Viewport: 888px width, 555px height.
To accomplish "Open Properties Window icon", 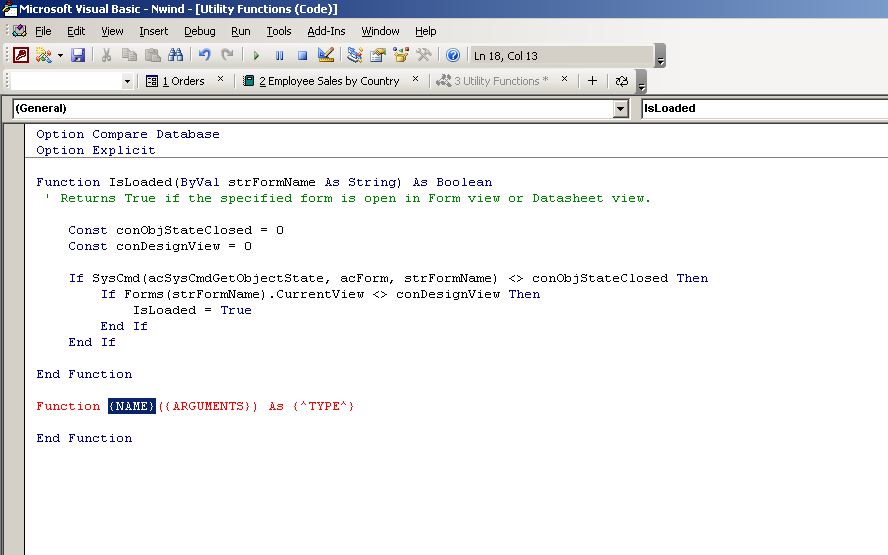I will click(x=378, y=55).
